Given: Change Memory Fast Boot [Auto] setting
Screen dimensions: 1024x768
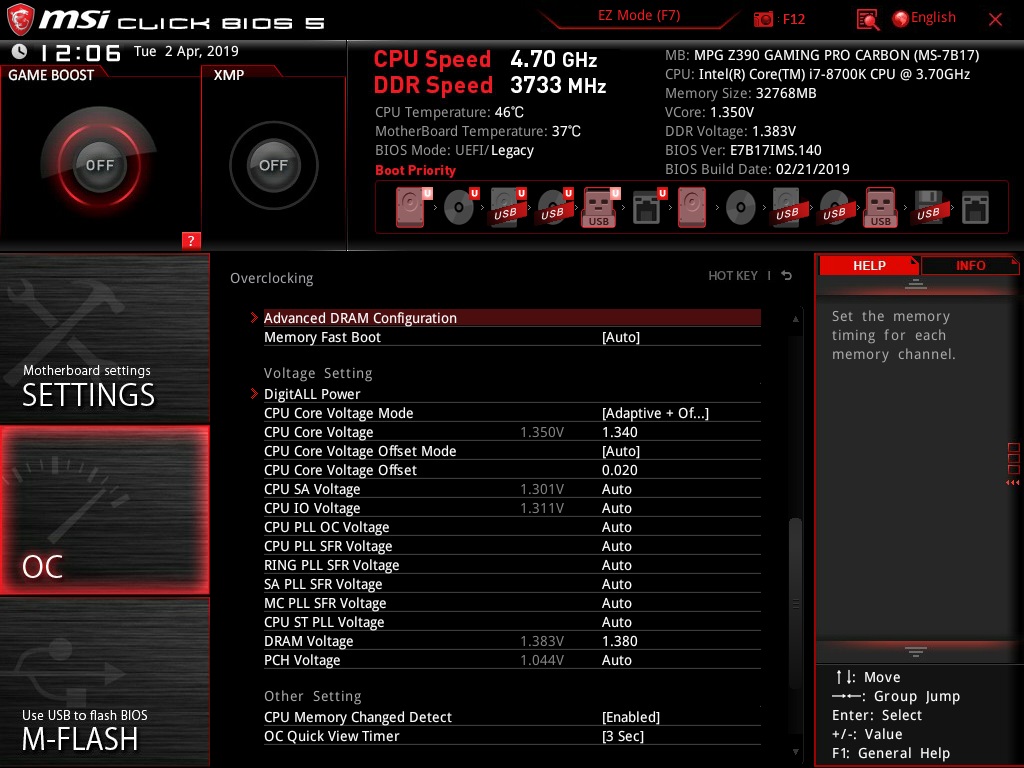Looking at the screenshot, I should click(x=620, y=338).
